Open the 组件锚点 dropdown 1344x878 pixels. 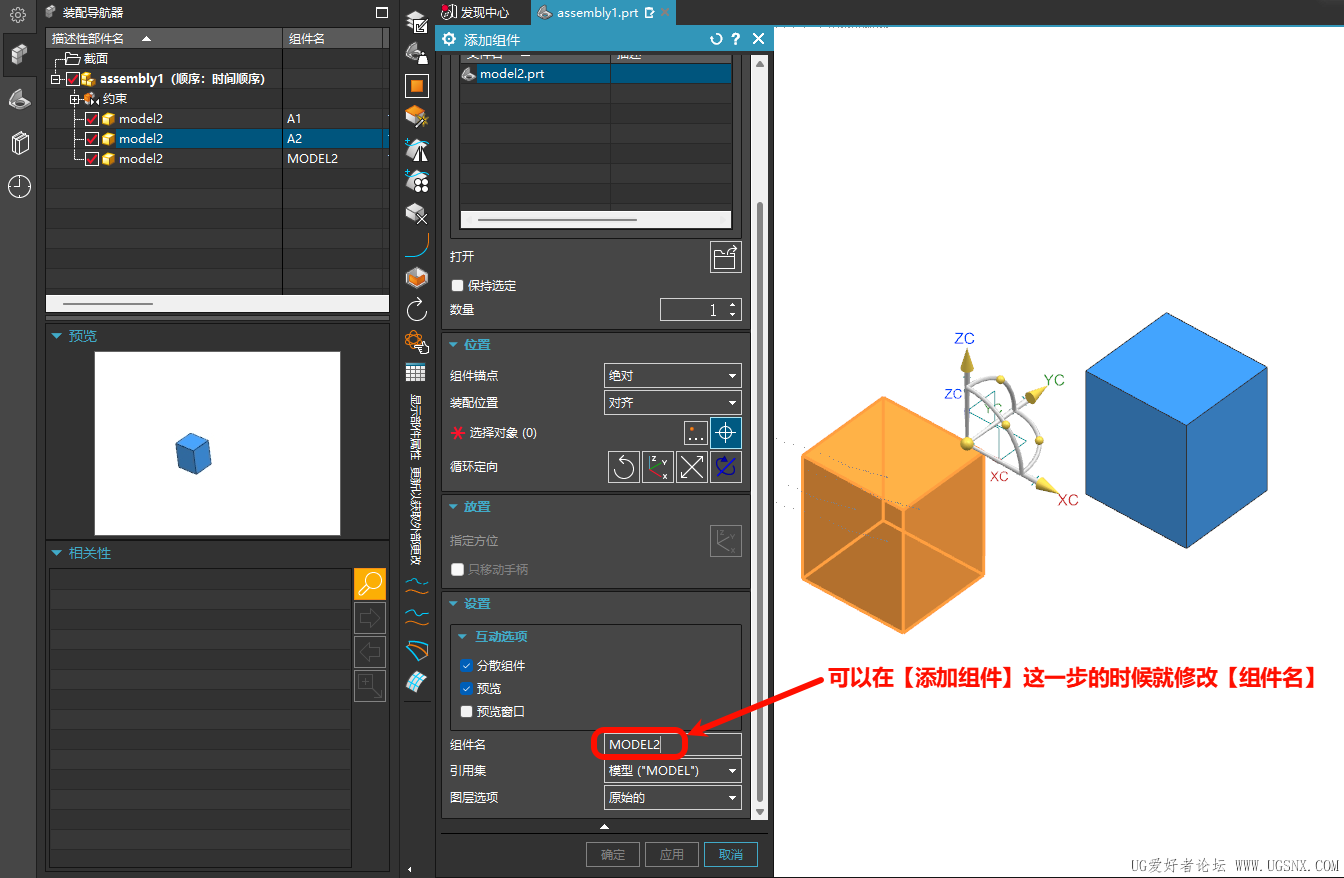tap(672, 376)
